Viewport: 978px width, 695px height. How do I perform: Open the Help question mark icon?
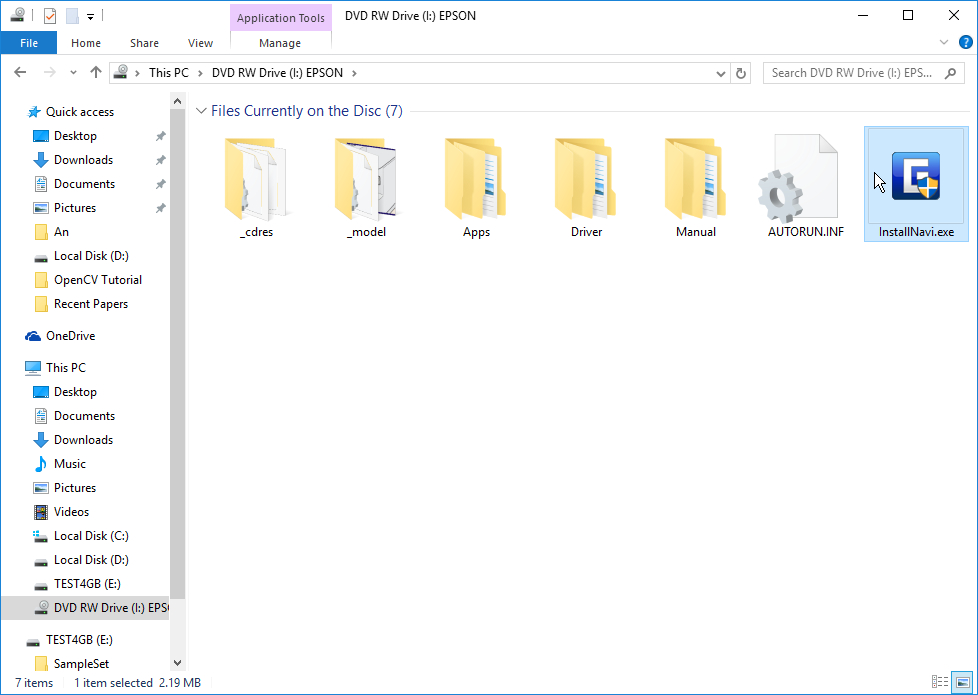(x=965, y=42)
